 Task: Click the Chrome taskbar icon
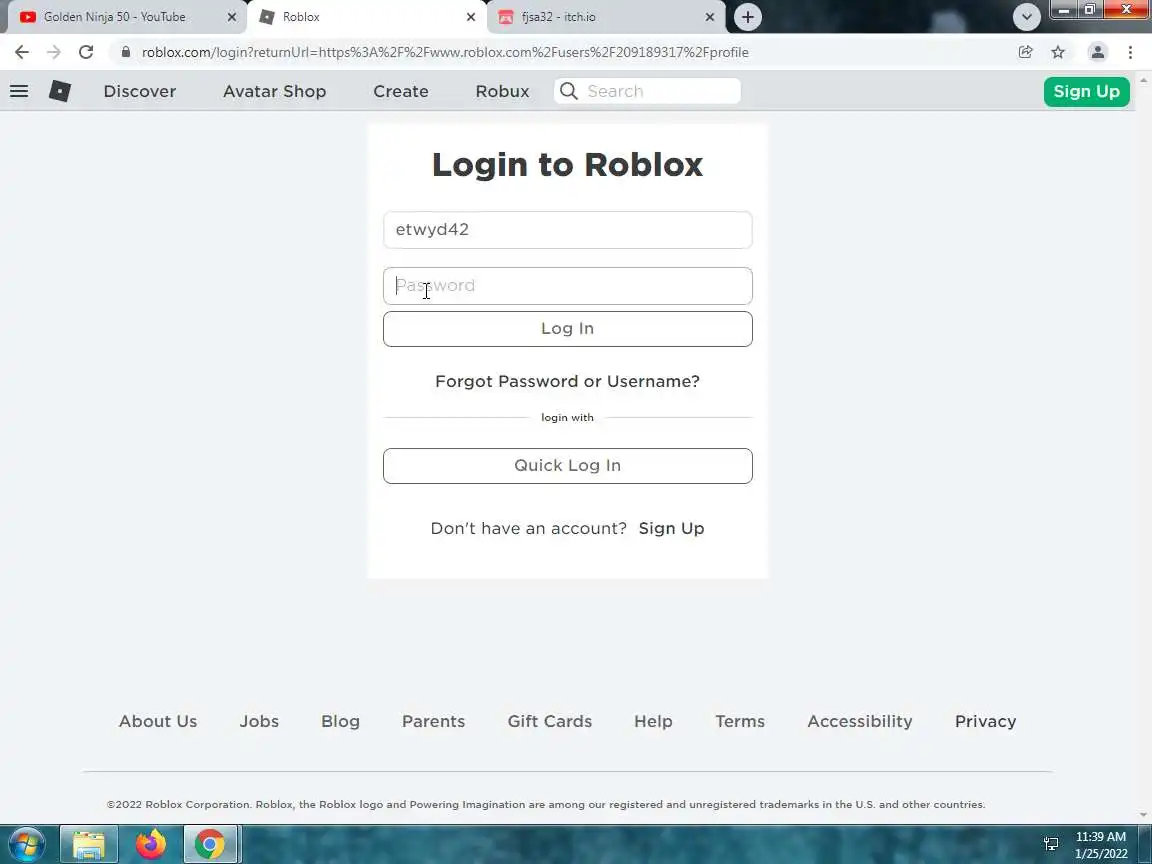coord(210,844)
